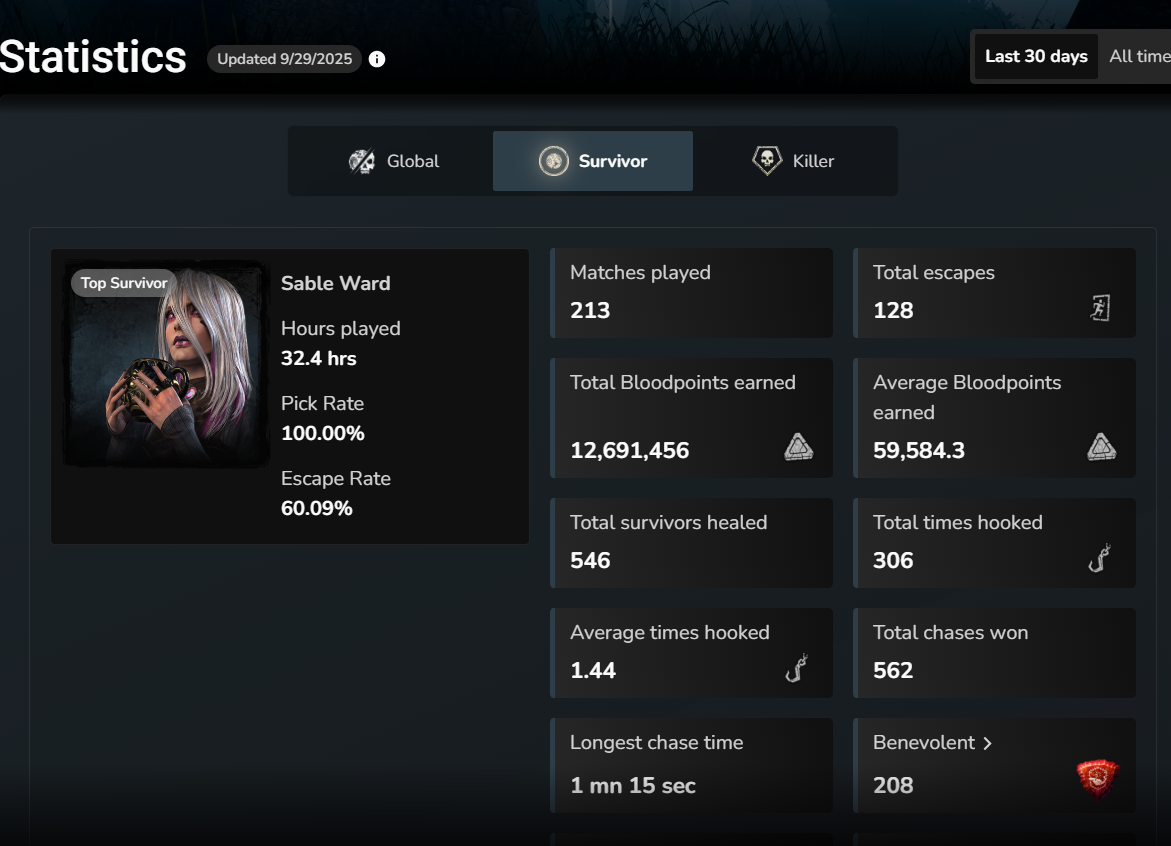Click Bloodpoints icon in Average Bloodpoints earned

point(1102,447)
